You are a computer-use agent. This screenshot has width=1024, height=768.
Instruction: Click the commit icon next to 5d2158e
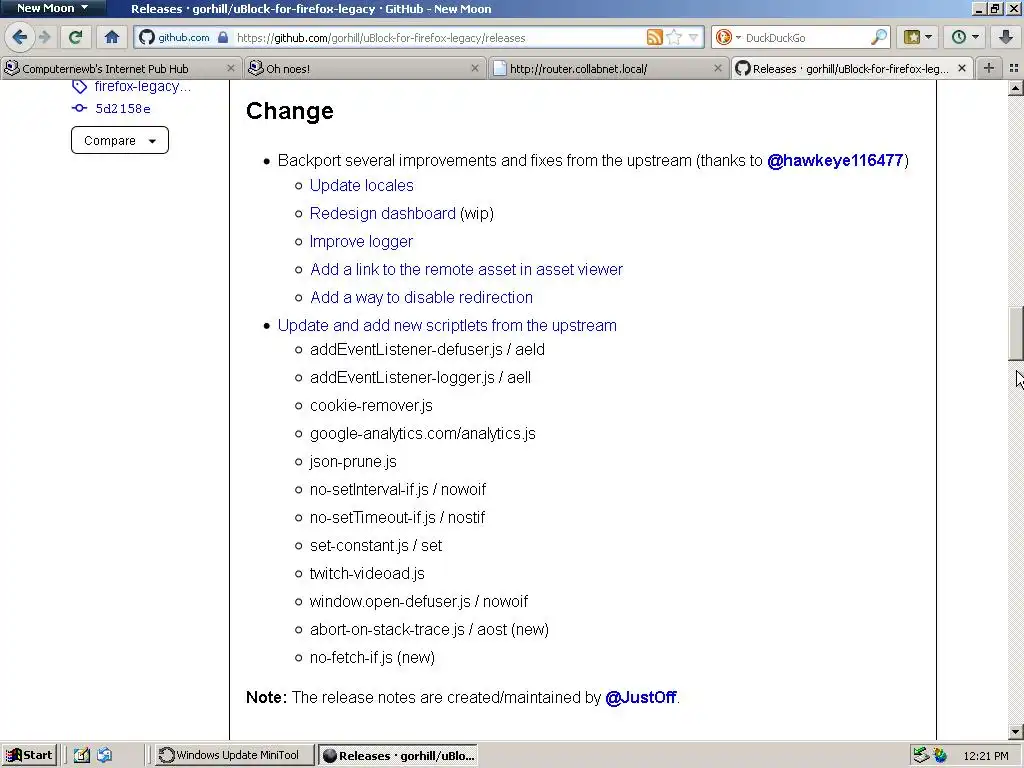tap(79, 108)
